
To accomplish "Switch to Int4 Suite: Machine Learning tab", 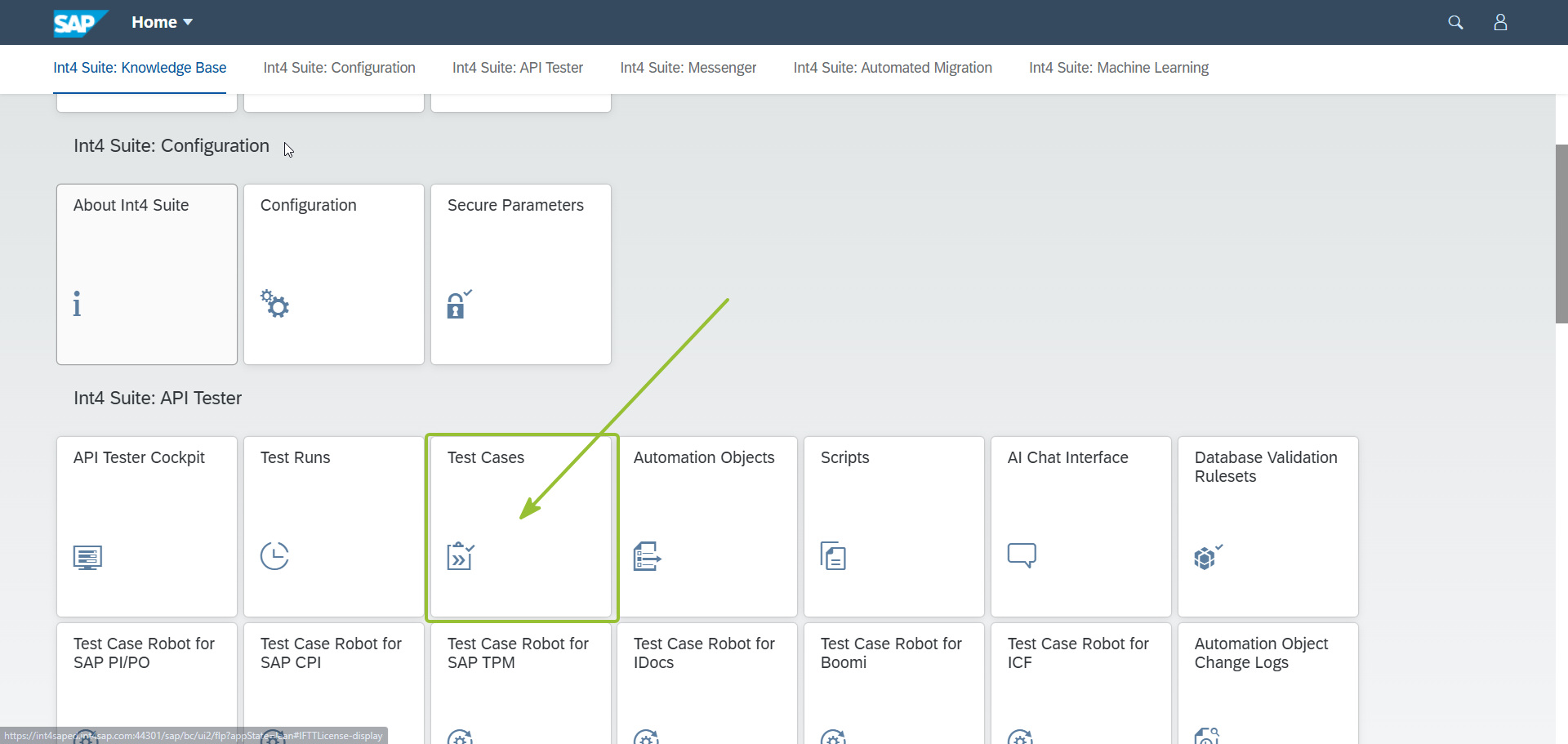I will tap(1119, 68).
